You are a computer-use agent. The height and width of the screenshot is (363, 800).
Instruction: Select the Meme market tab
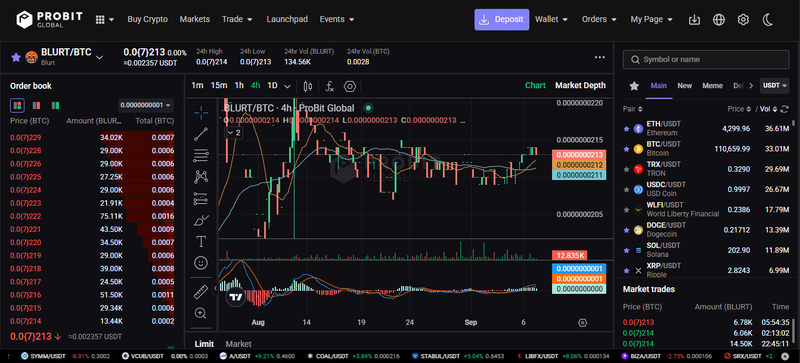[712, 86]
